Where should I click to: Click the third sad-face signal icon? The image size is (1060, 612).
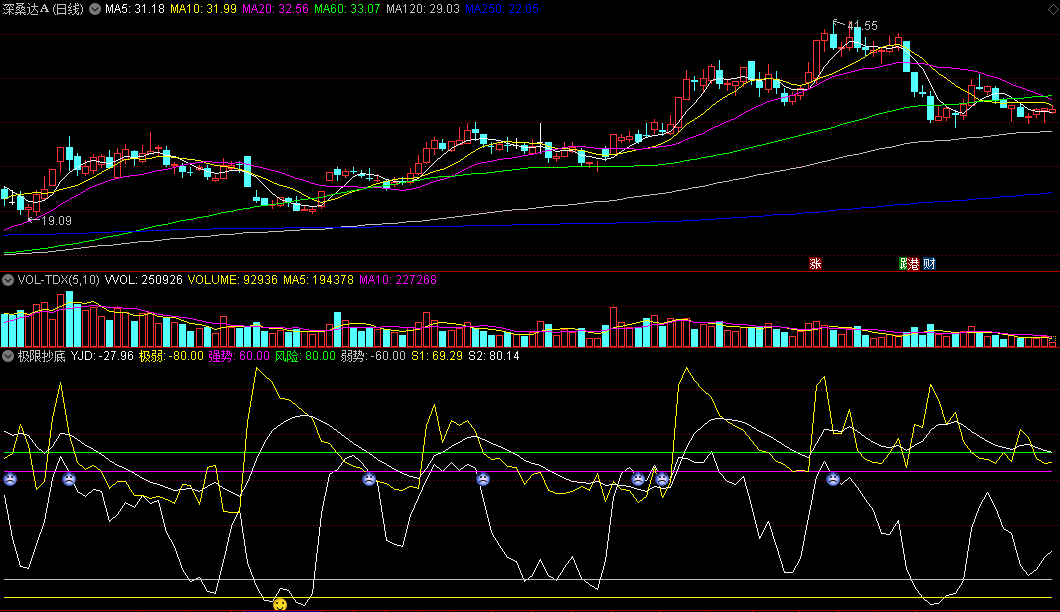[368, 479]
